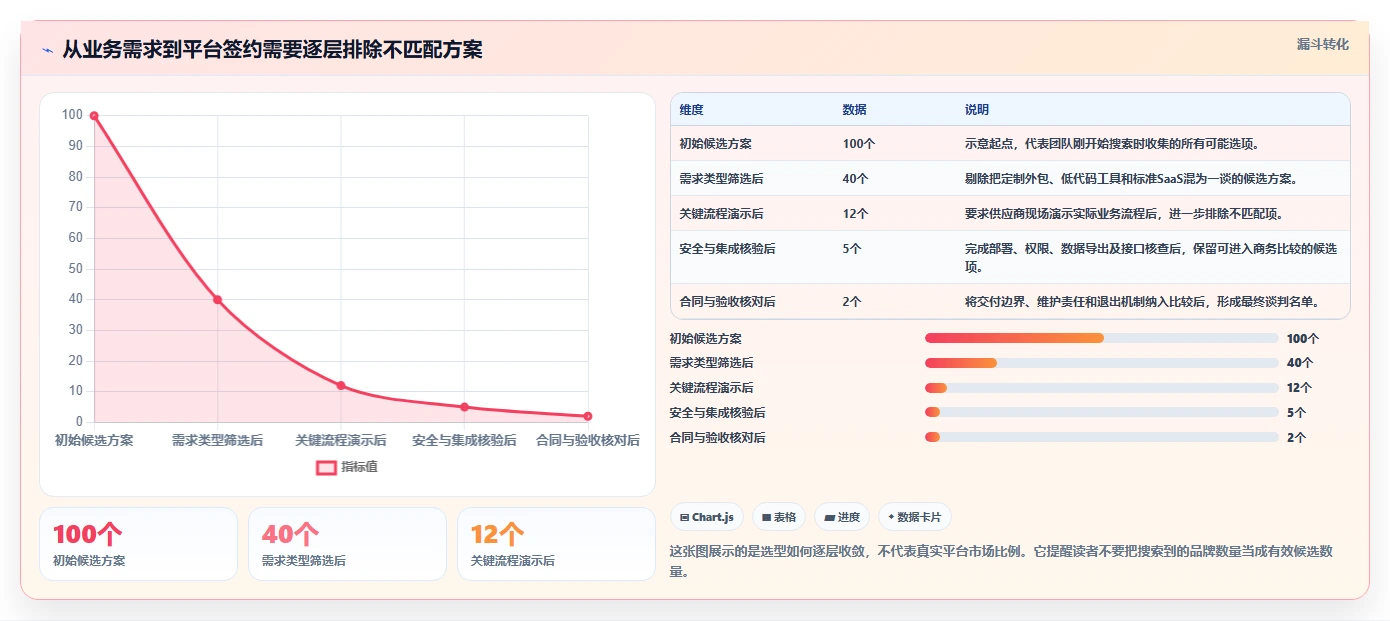Click the x-axis label 关键流程演示后 under chart

point(341,440)
